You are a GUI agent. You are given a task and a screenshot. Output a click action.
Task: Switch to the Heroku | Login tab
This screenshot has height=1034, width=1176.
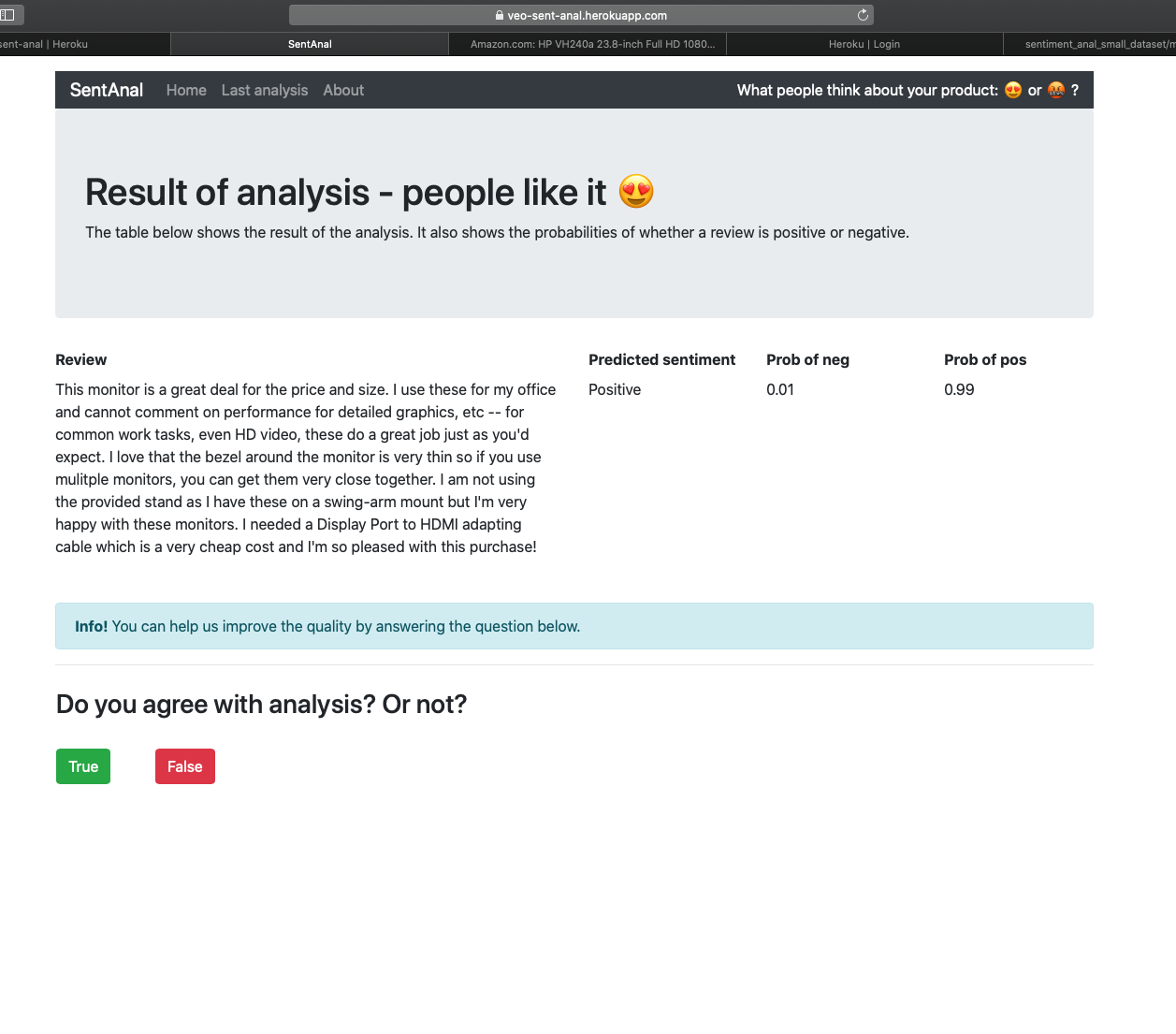[864, 44]
